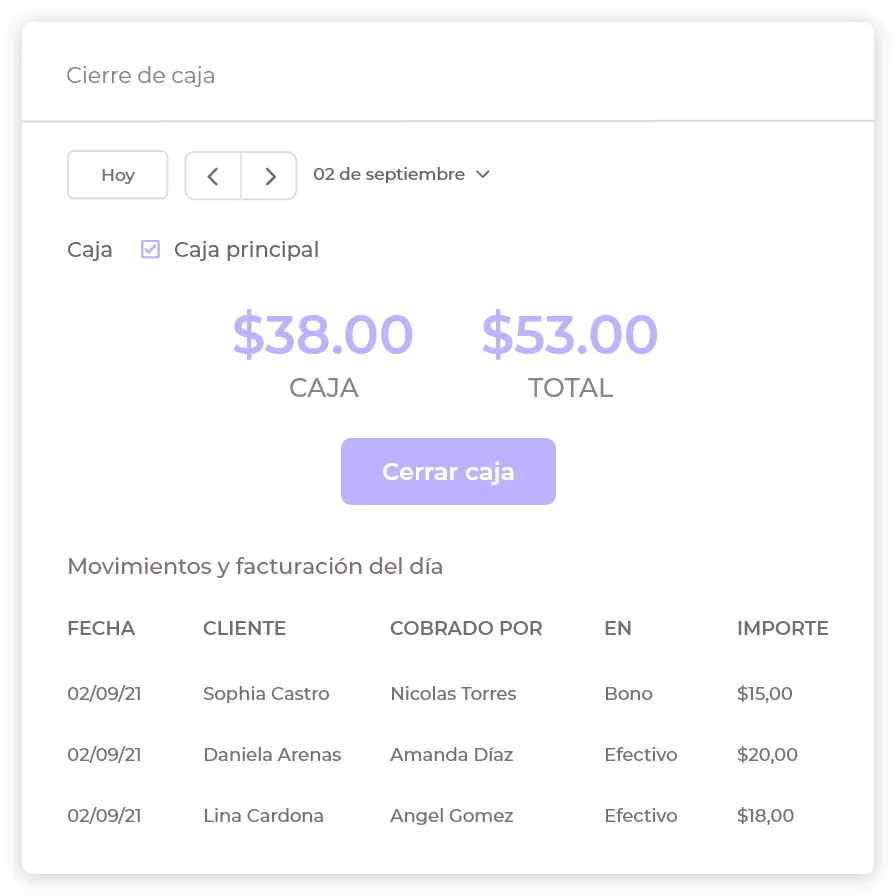Go to the previous day arrow
896x896 pixels.
click(x=213, y=176)
